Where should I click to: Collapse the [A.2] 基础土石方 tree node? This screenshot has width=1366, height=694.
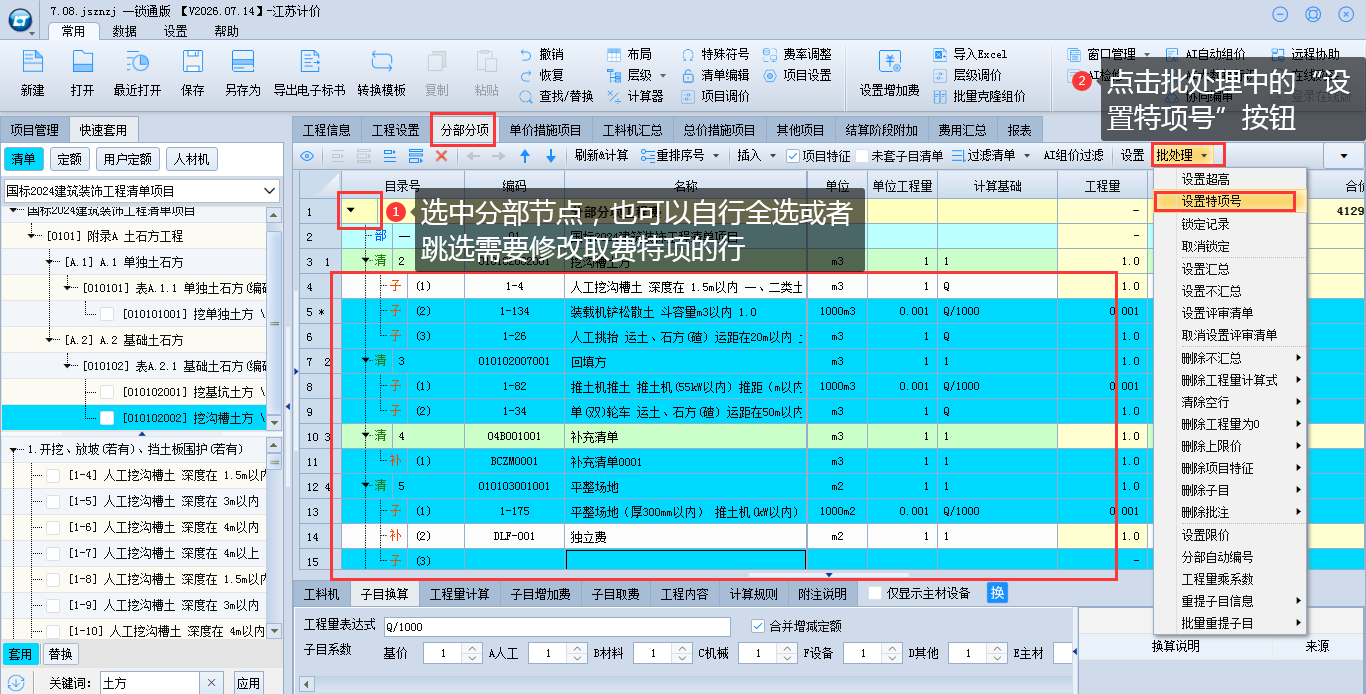point(51,340)
